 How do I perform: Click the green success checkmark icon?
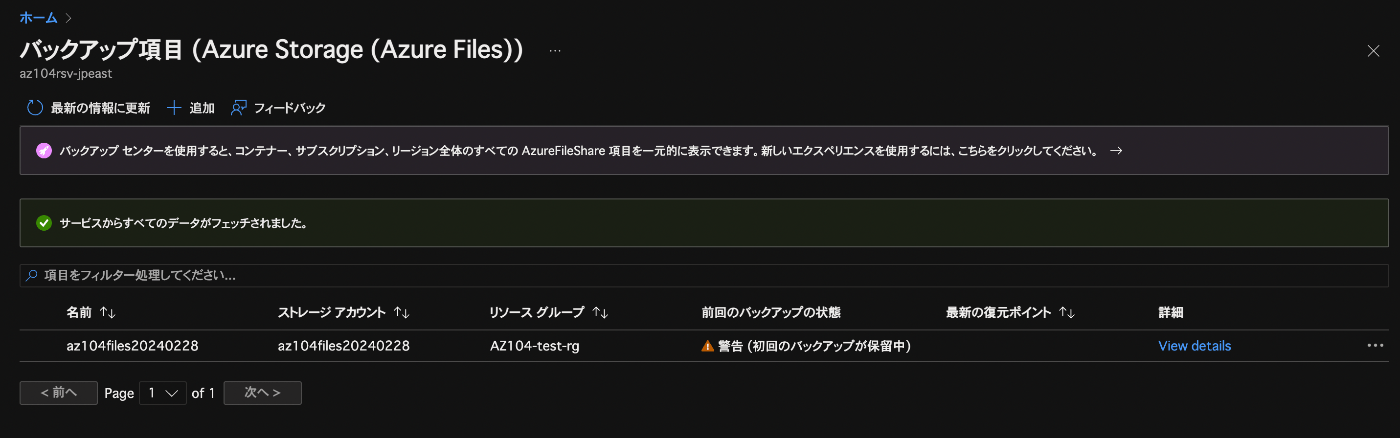pyautogui.click(x=43, y=223)
